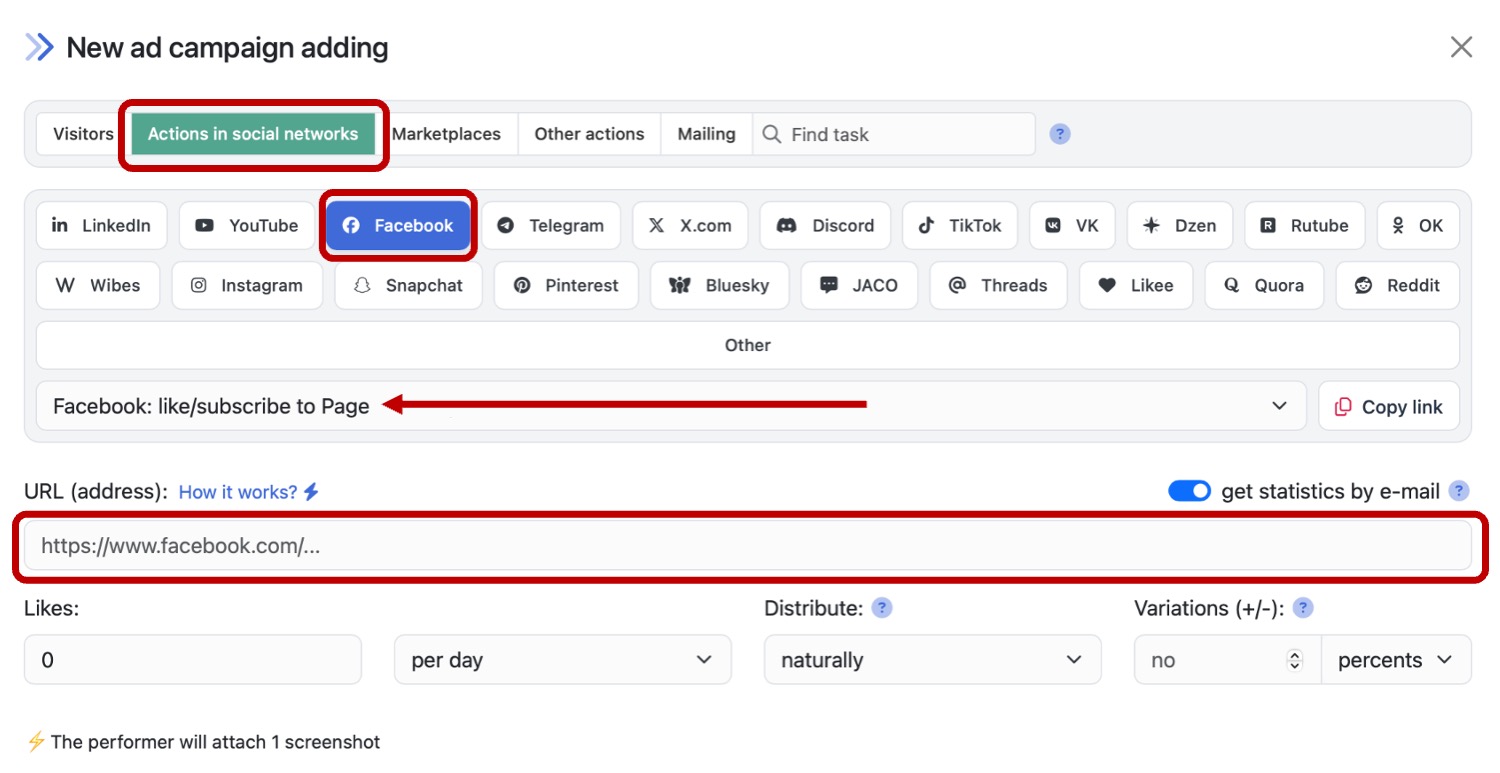Switch to the Mailing tab
Viewport: 1500px width, 773px height.
tap(706, 134)
